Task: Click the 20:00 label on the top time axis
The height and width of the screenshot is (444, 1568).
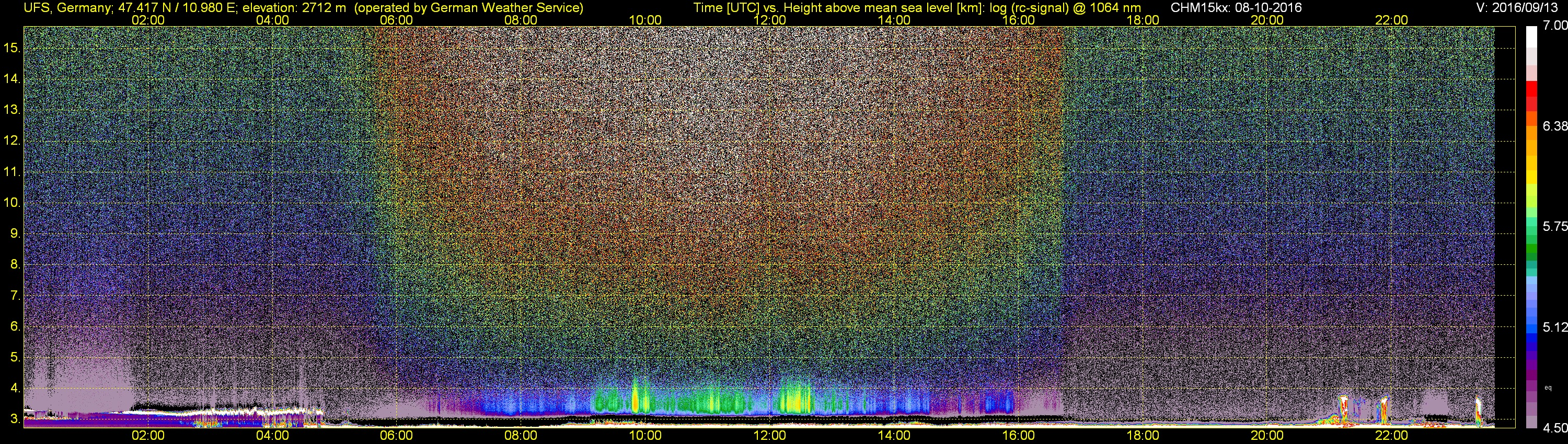Action: (x=1267, y=20)
